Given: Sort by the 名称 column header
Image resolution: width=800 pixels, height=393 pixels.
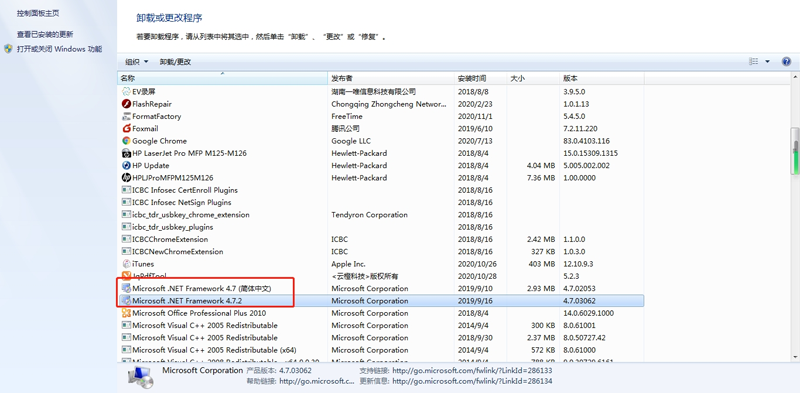Looking at the screenshot, I should tap(222, 79).
